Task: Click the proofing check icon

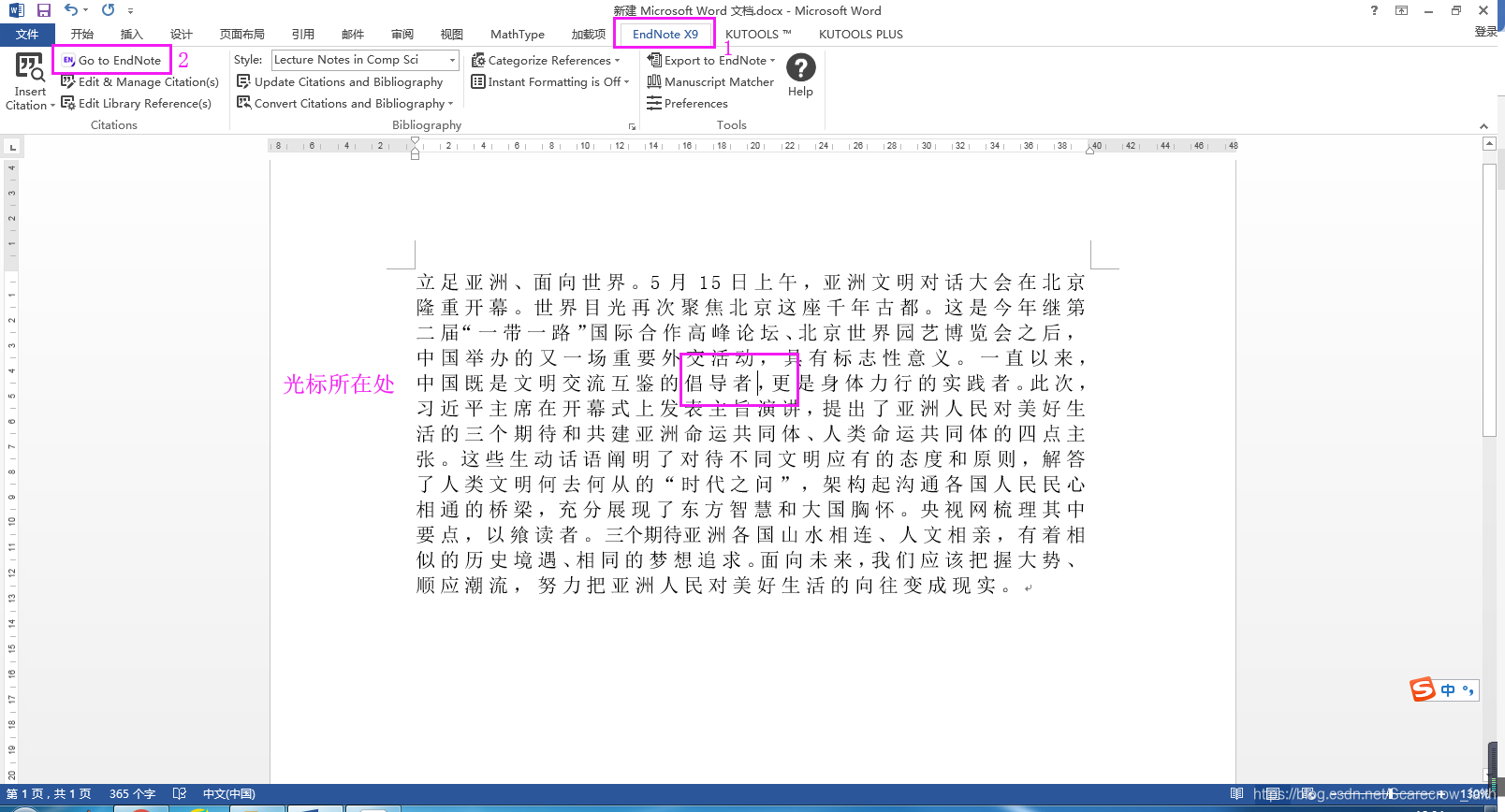Action: point(180,794)
